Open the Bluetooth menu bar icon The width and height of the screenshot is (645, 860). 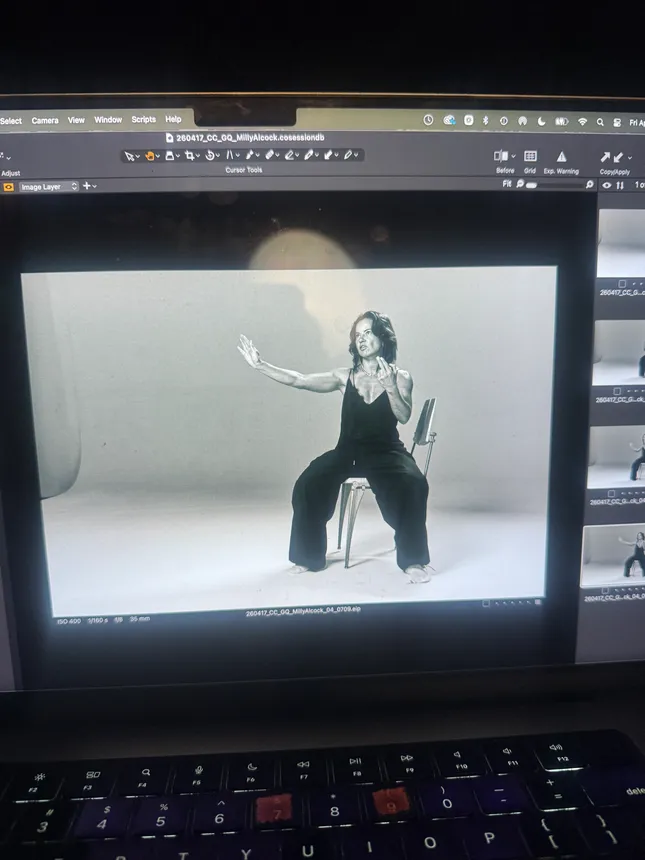tap(485, 121)
